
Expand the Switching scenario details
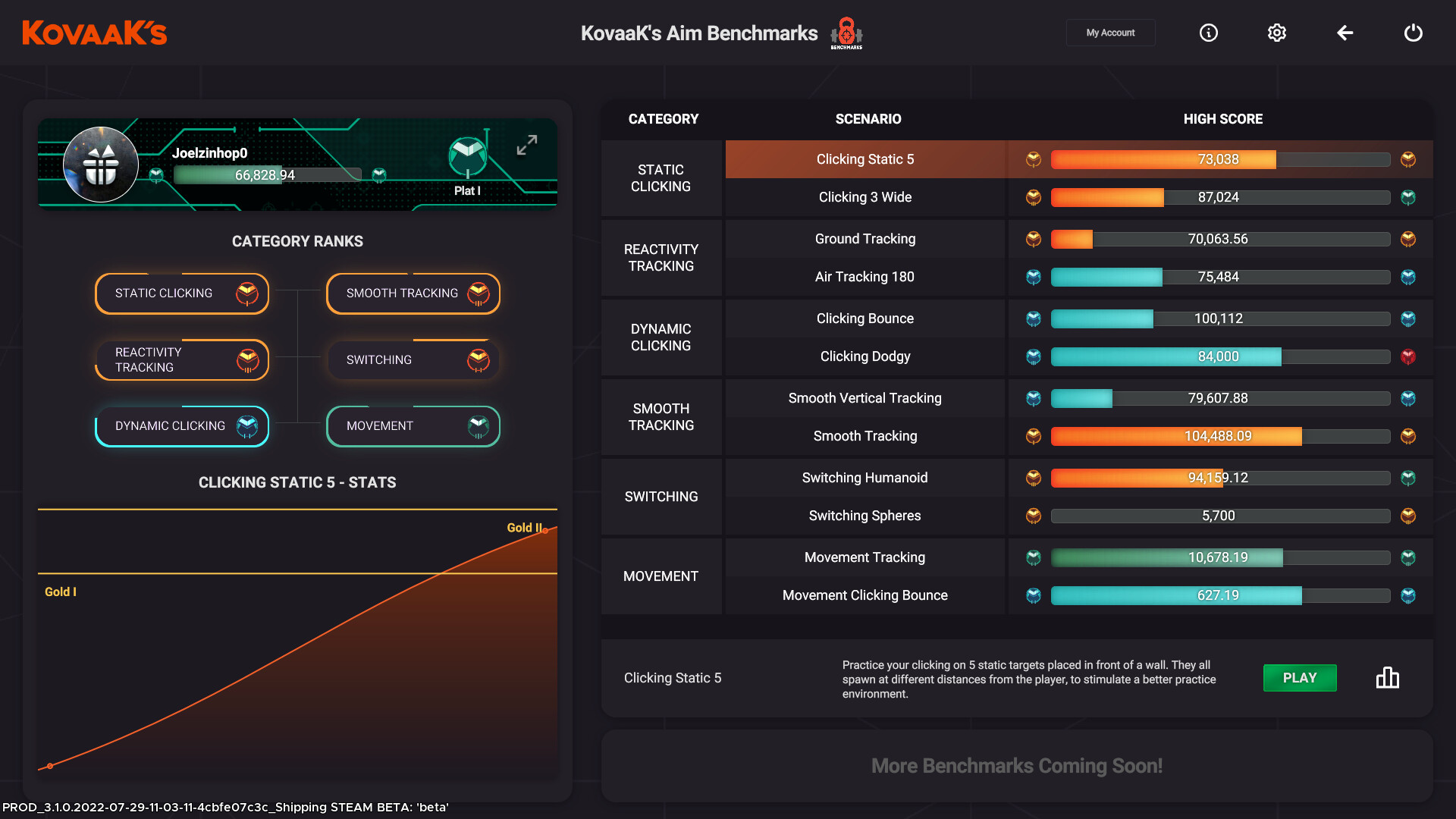tap(661, 496)
